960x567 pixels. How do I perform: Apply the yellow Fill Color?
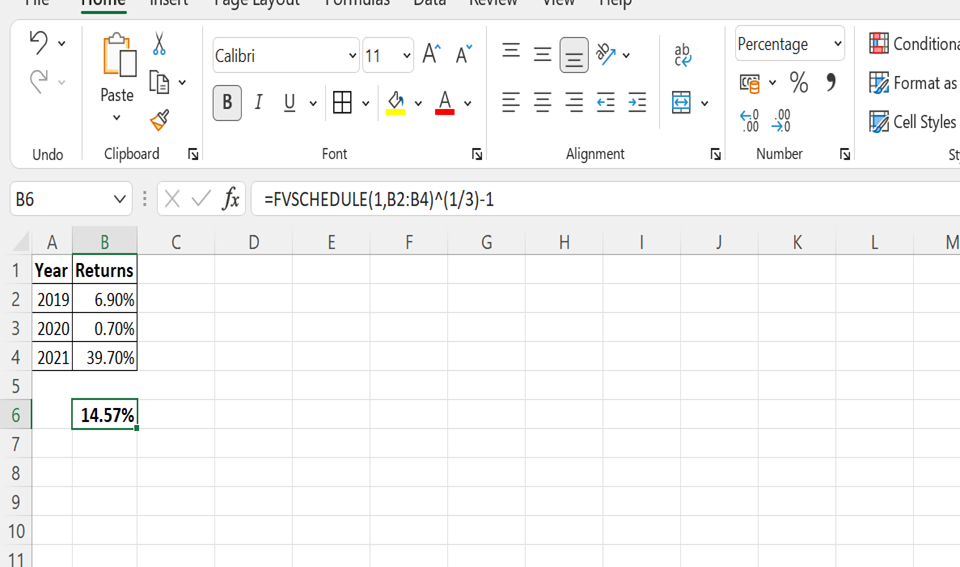396,103
